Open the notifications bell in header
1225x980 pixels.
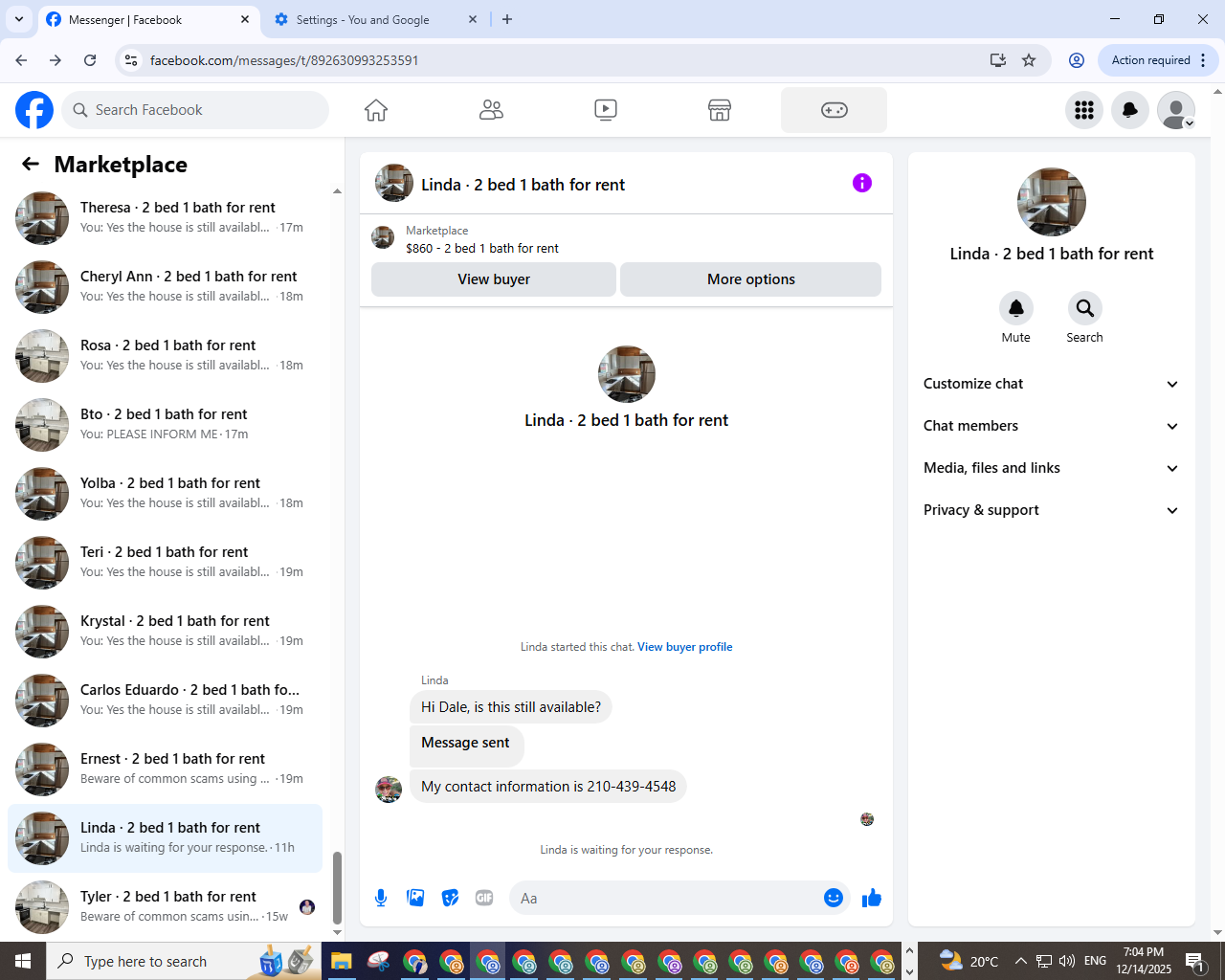1130,110
